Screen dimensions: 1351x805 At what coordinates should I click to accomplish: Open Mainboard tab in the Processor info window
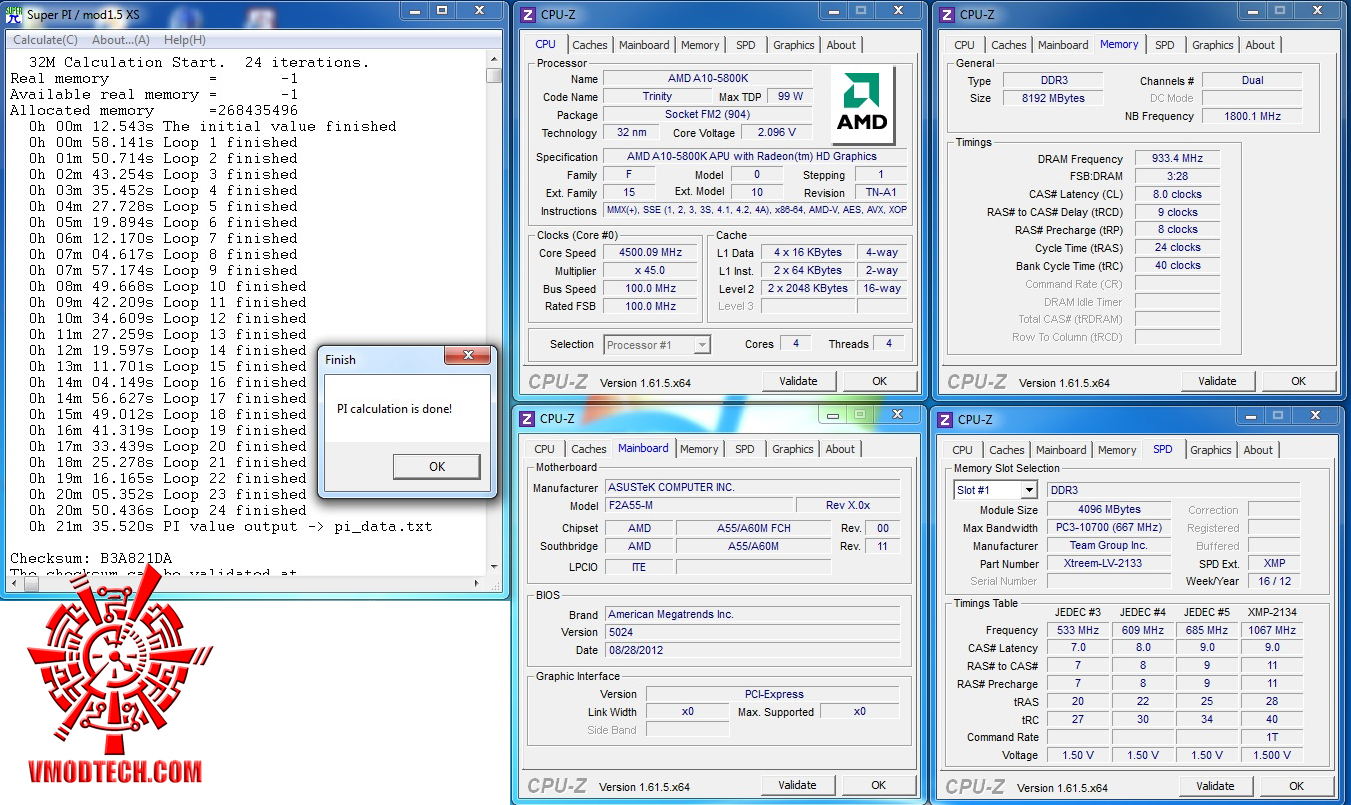(x=644, y=45)
